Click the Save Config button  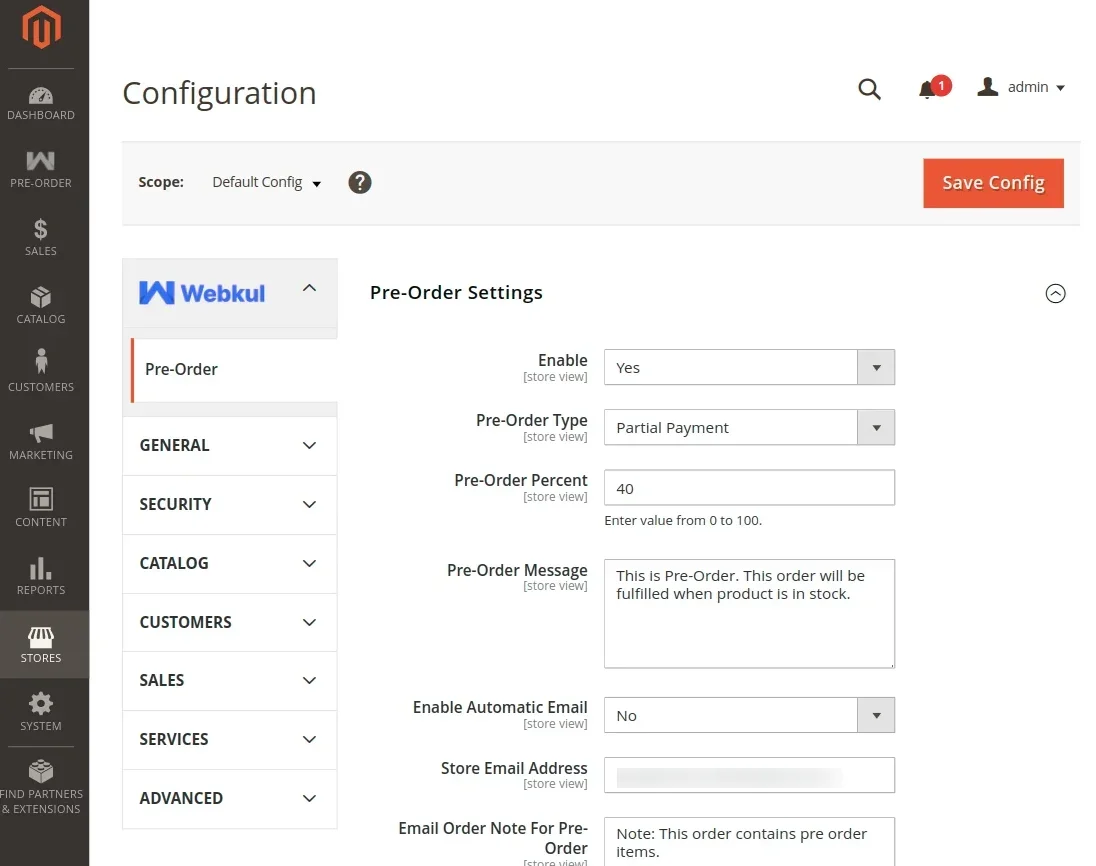[993, 183]
